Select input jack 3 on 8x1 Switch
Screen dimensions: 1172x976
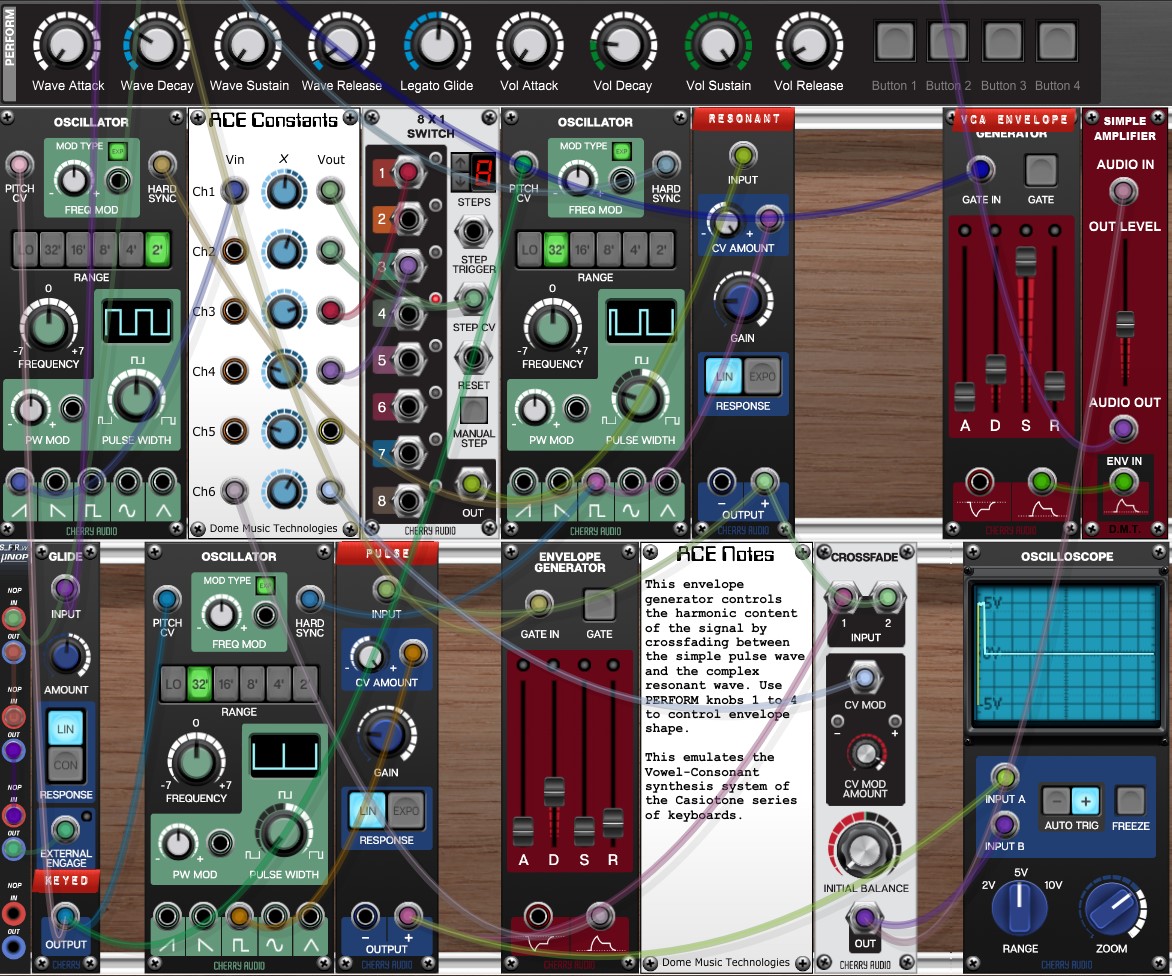[408, 265]
